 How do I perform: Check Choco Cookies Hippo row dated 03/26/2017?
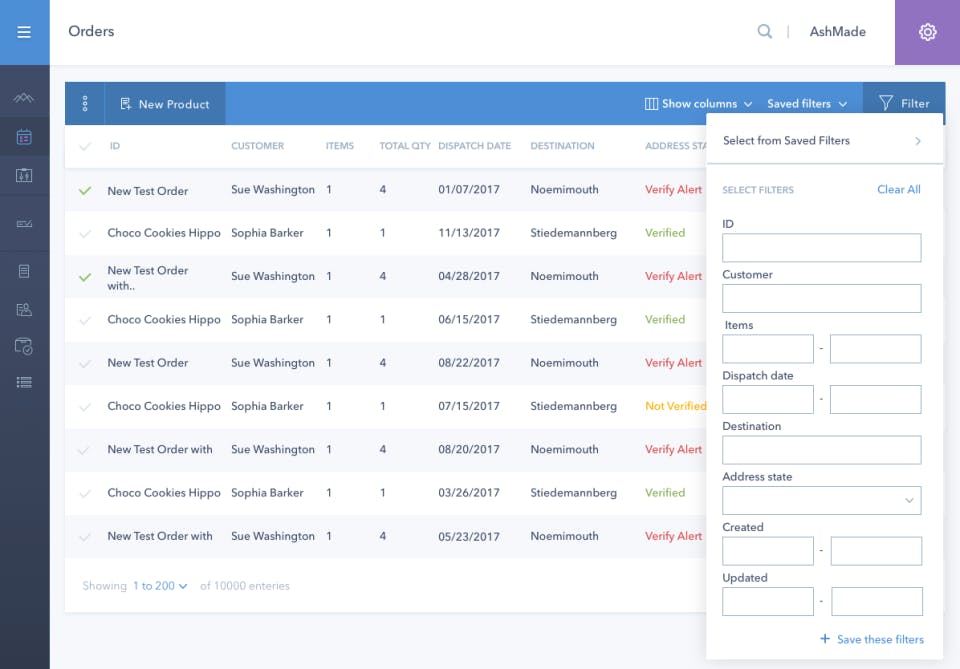pyautogui.click(x=85, y=493)
